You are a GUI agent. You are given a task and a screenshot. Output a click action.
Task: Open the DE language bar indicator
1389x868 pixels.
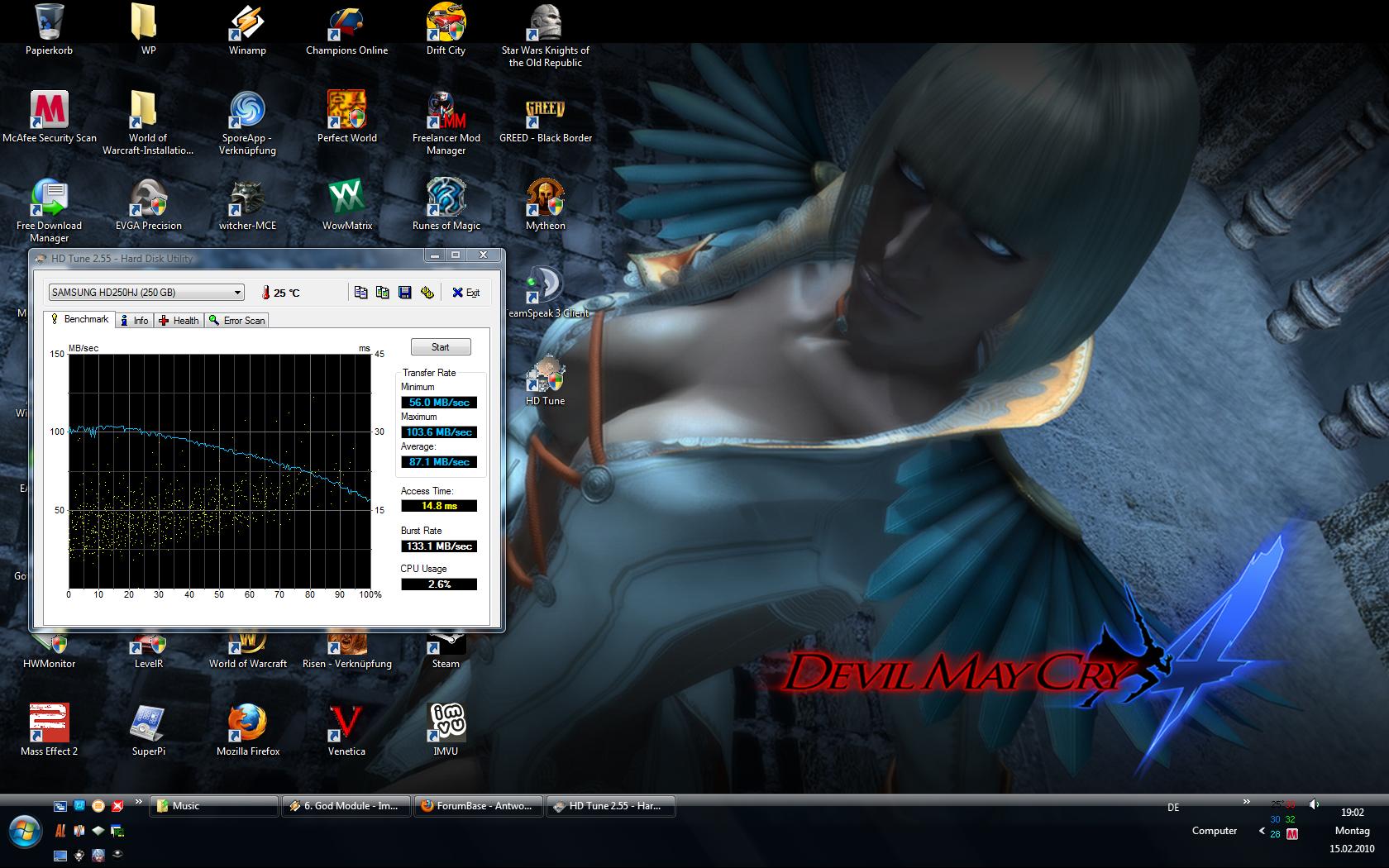click(x=1173, y=808)
